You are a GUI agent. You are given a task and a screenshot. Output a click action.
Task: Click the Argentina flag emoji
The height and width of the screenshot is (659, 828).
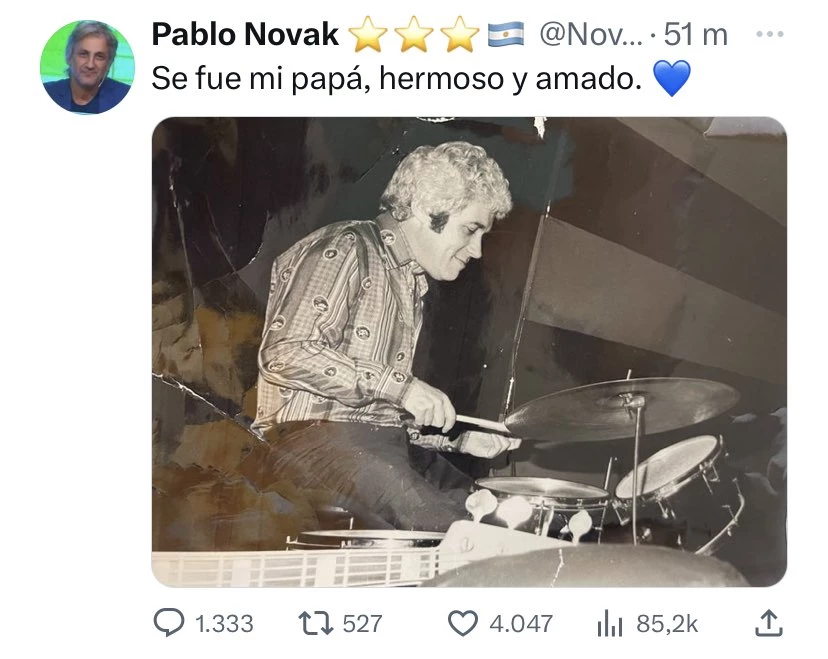click(506, 34)
